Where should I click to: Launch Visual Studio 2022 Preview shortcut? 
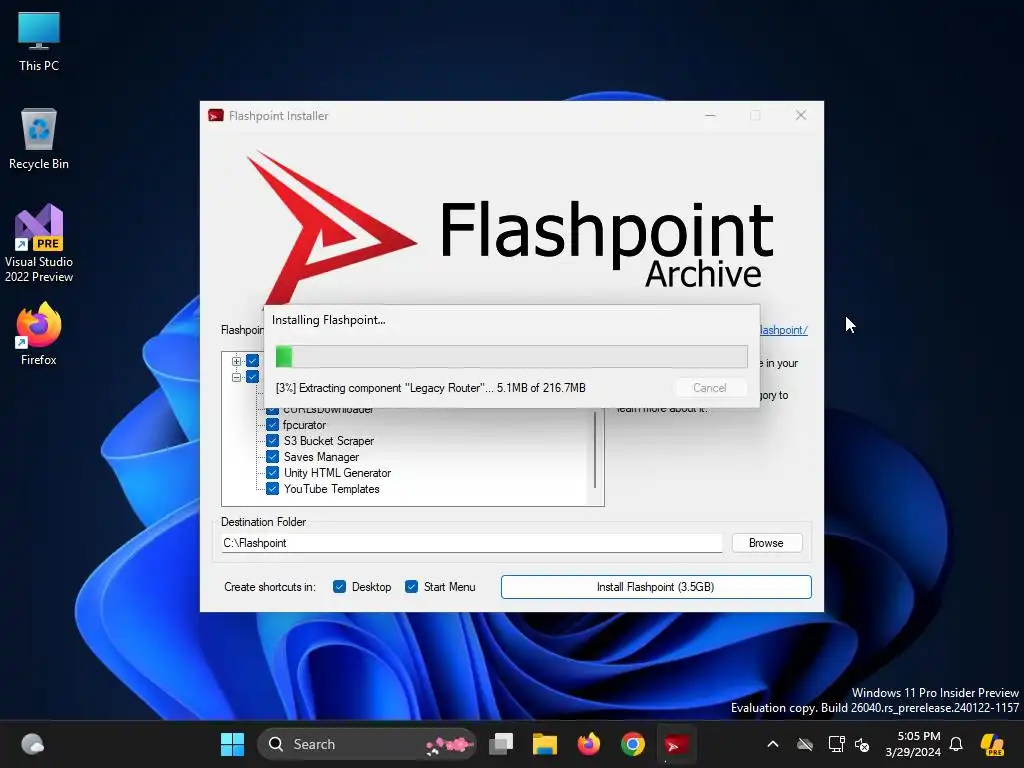(x=39, y=243)
